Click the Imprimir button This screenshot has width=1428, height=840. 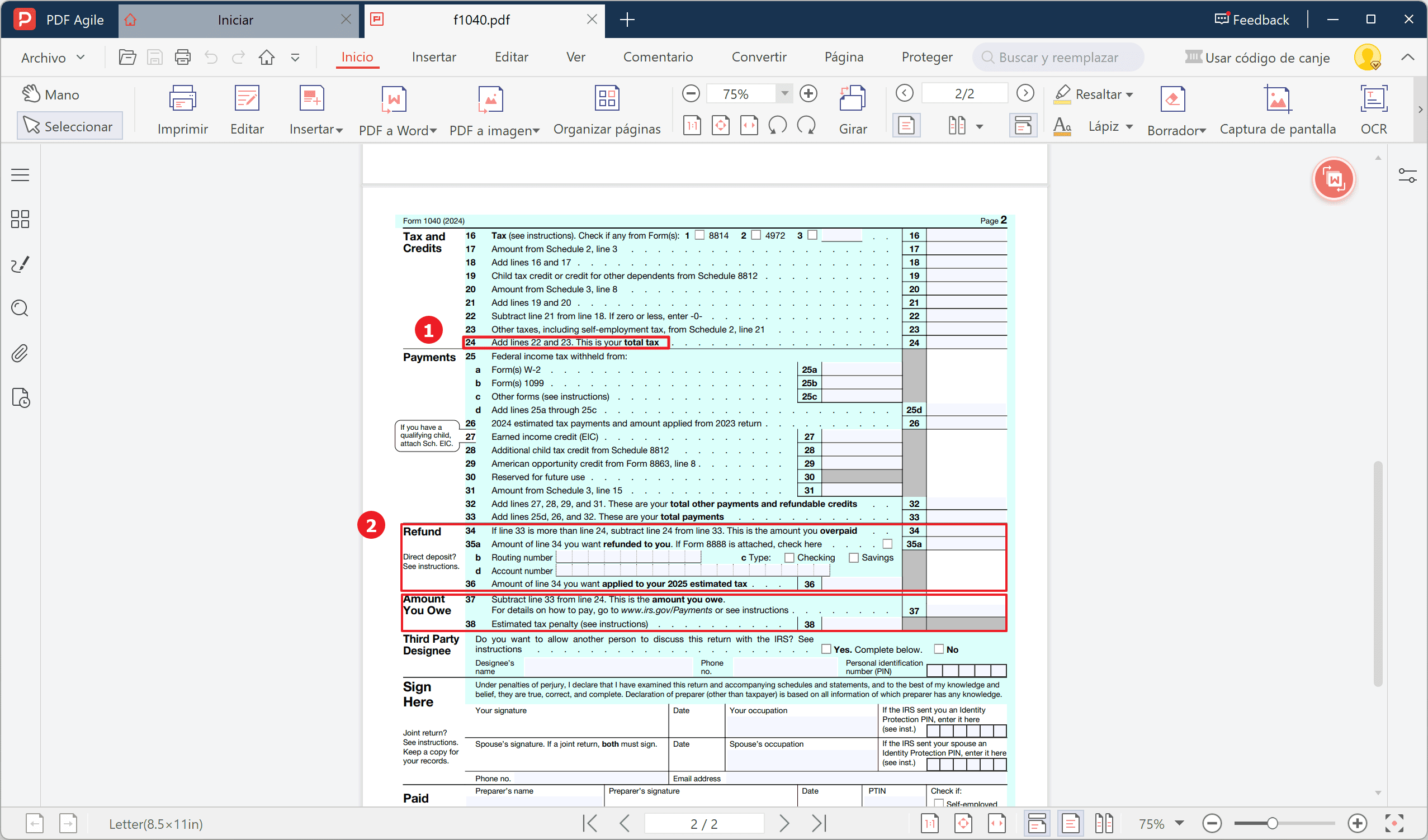182,111
